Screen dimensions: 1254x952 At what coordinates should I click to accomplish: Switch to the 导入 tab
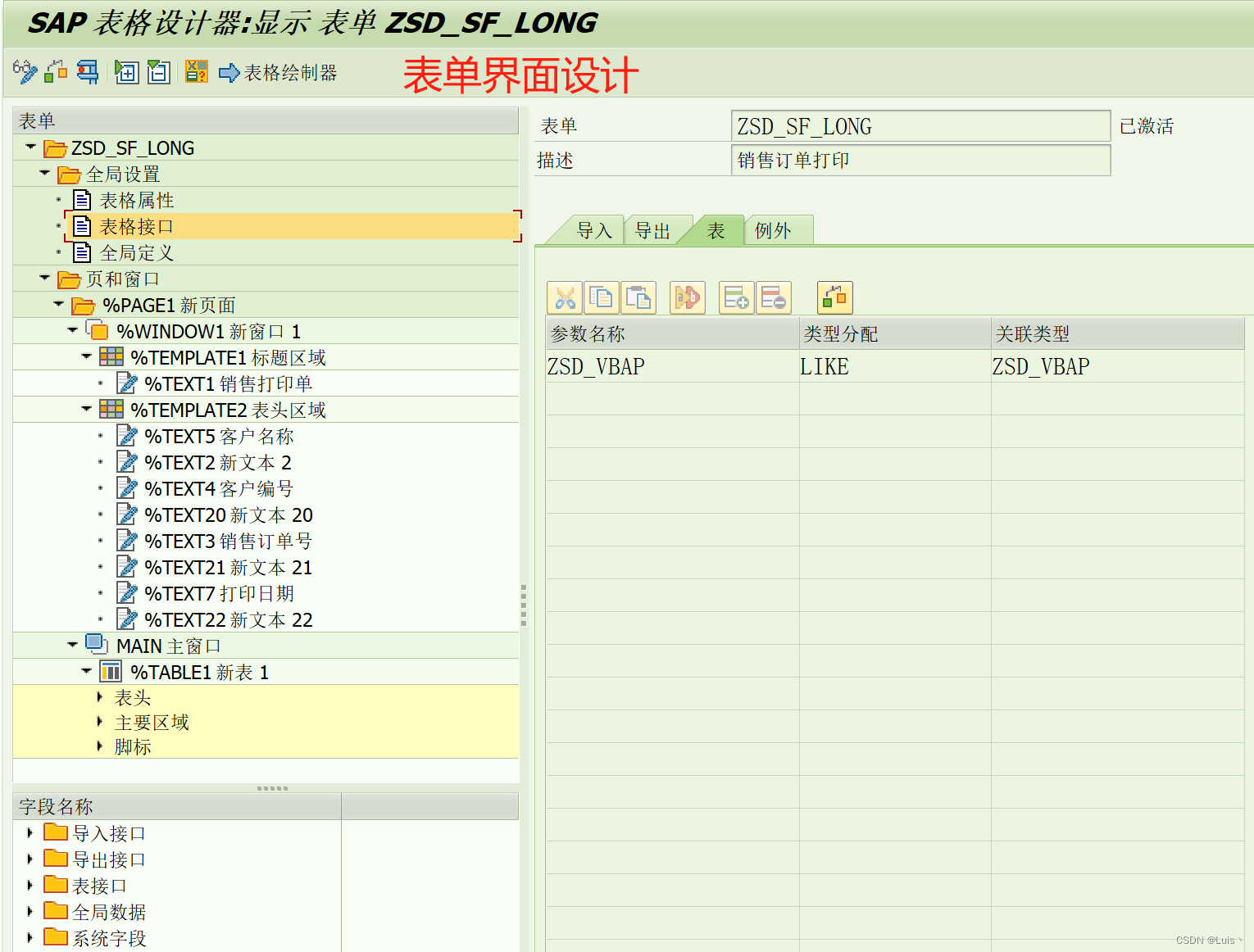[x=594, y=231]
